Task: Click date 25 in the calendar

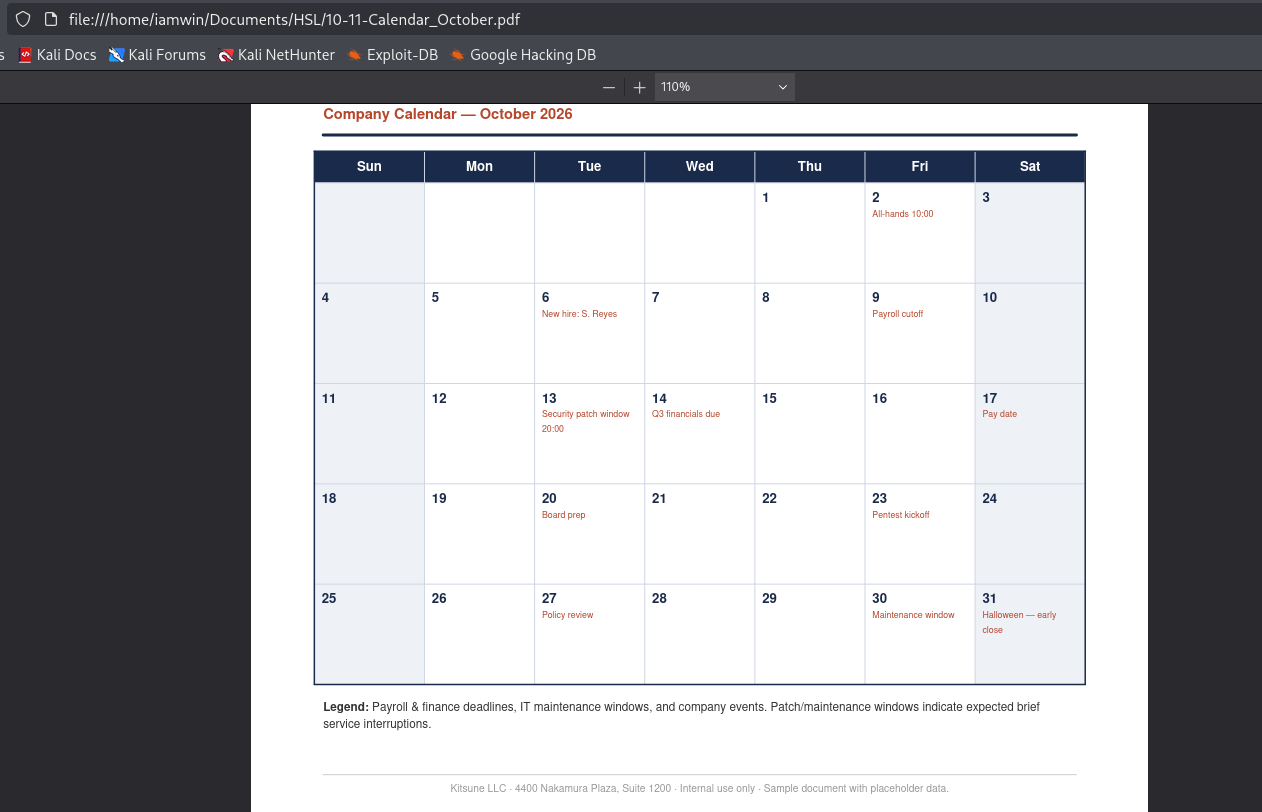Action: tap(329, 598)
